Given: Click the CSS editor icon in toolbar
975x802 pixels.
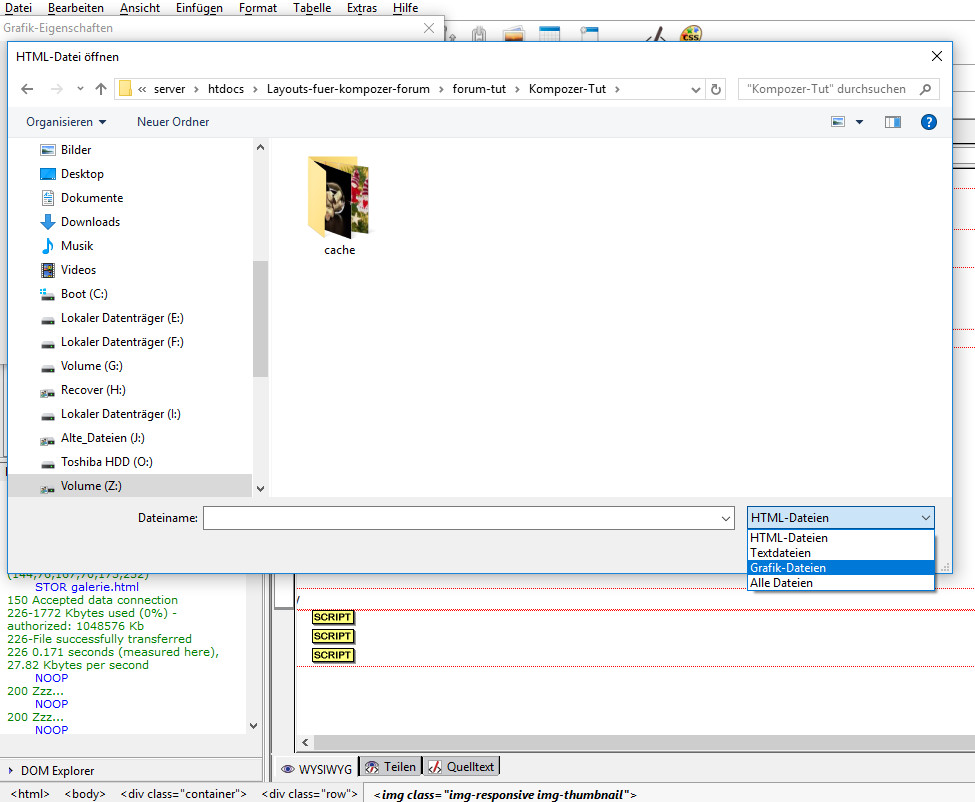Looking at the screenshot, I should point(691,34).
